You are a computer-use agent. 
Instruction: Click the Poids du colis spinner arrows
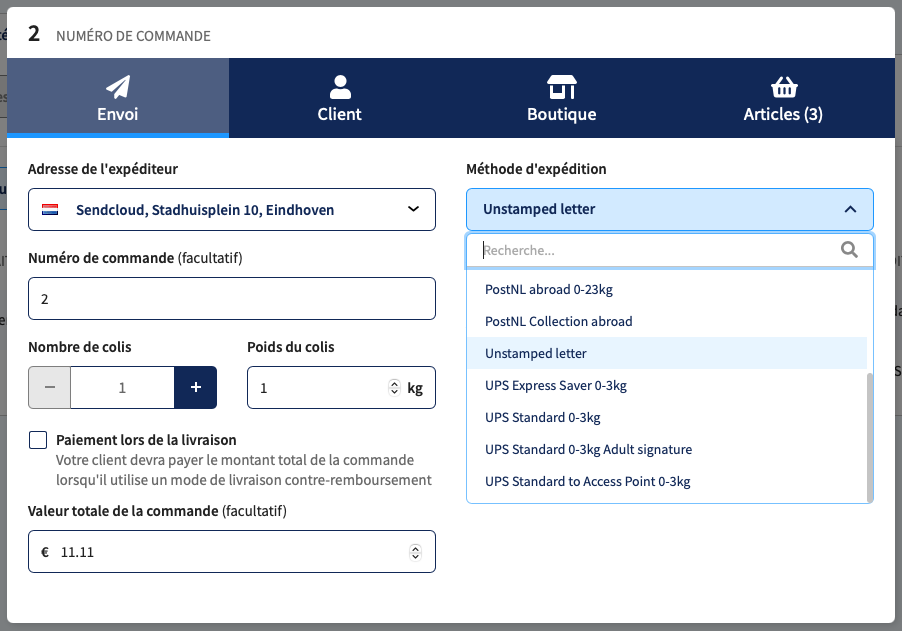pos(394,388)
